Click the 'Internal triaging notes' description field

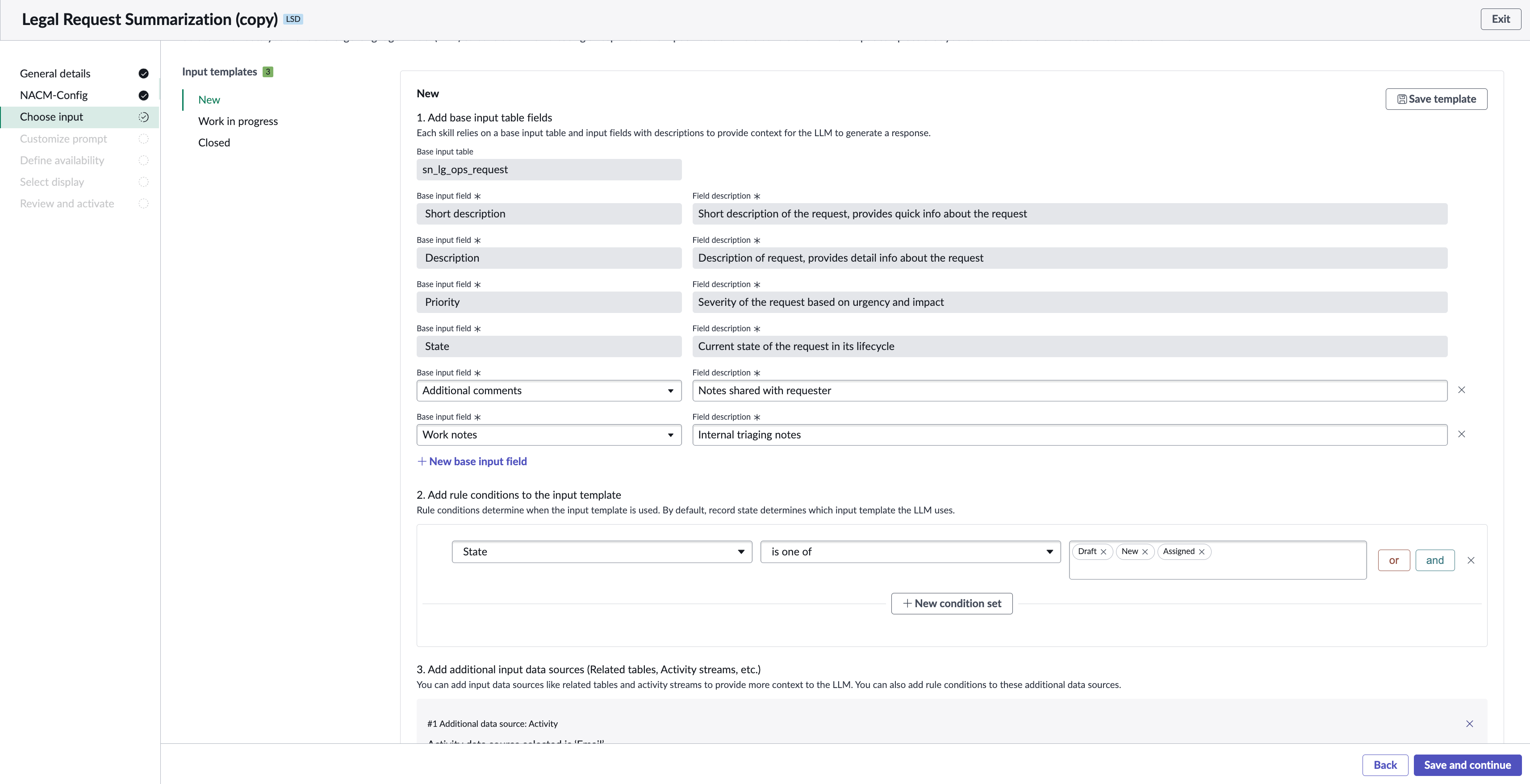pyautogui.click(x=1070, y=435)
